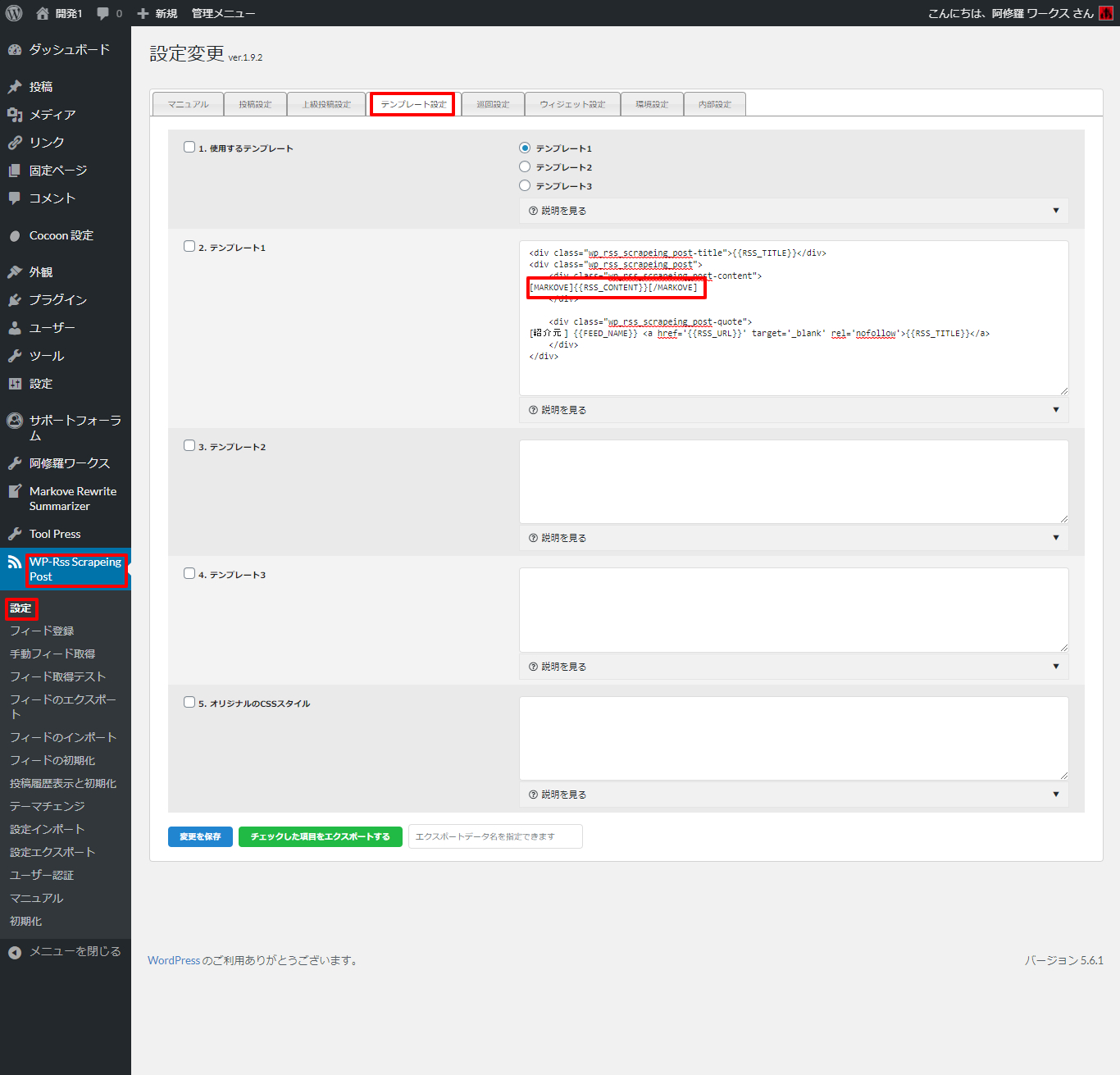Switch to the 上級投稿設定 tab
The width and height of the screenshot is (1120, 1075).
pyautogui.click(x=326, y=104)
